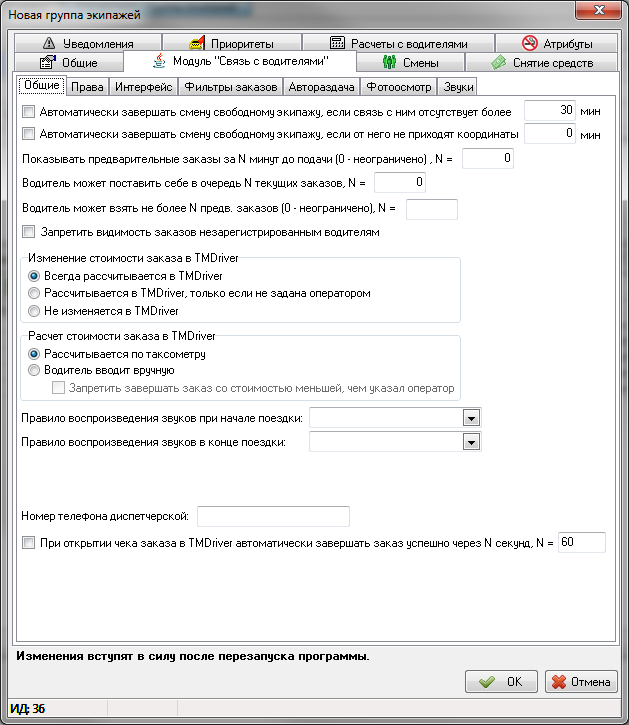This screenshot has width=629, height=725.
Task: Select the Права sub-tab
Action: (87, 87)
